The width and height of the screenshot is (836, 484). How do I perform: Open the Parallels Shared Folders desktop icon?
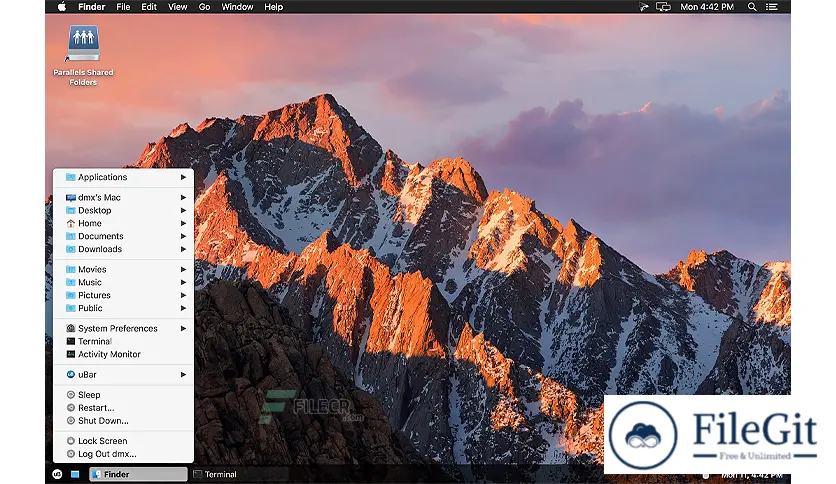(83, 45)
